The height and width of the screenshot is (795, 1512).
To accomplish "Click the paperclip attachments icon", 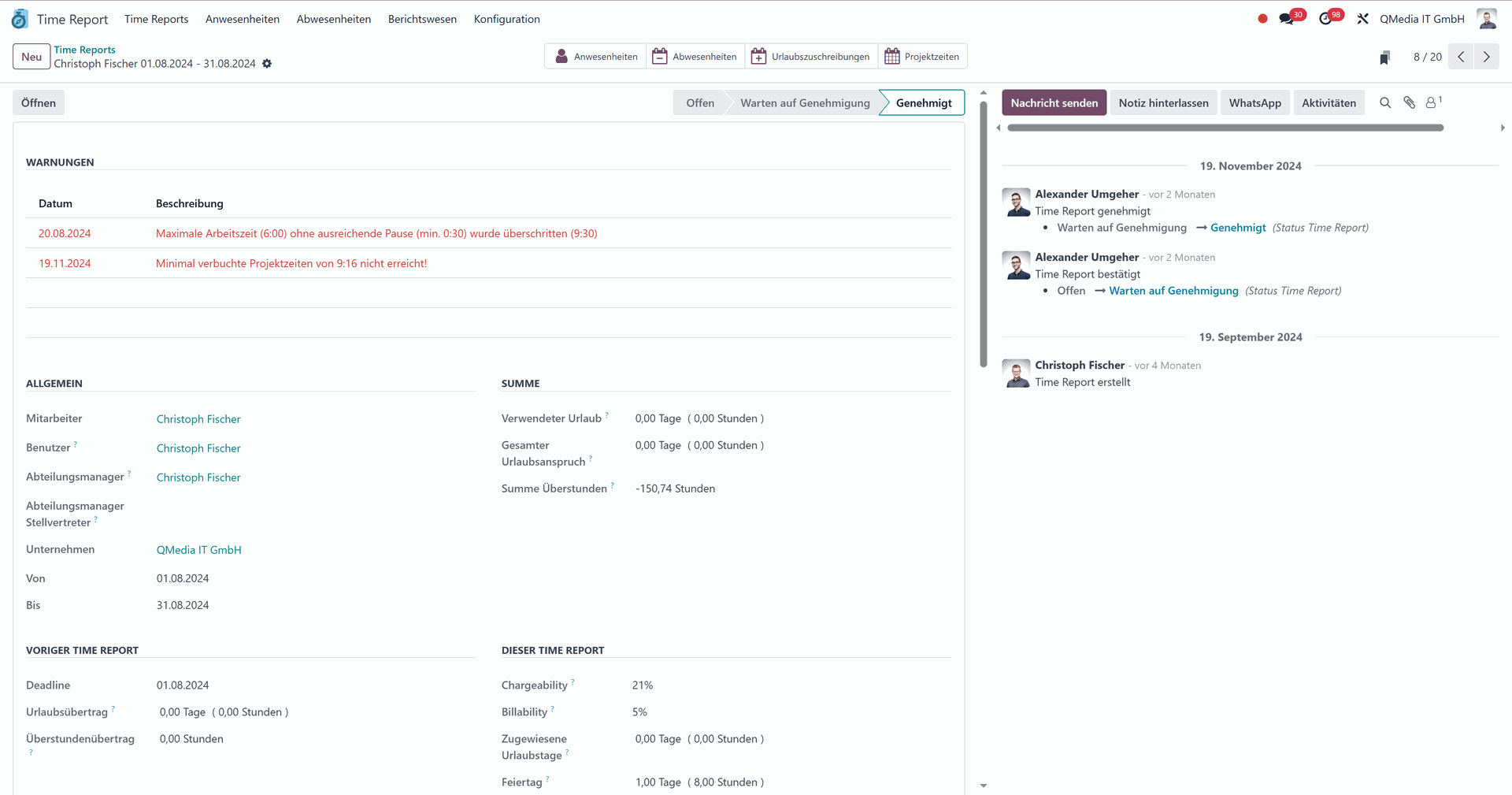I will click(x=1409, y=103).
